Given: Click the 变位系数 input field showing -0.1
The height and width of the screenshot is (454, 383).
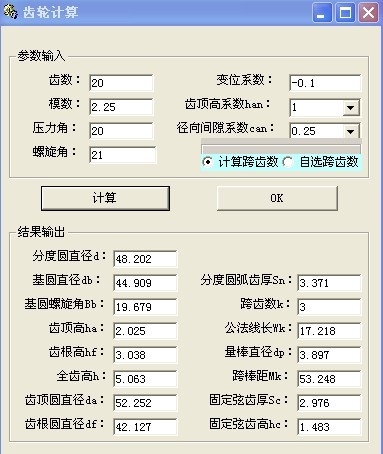Looking at the screenshot, I should (x=325, y=83).
